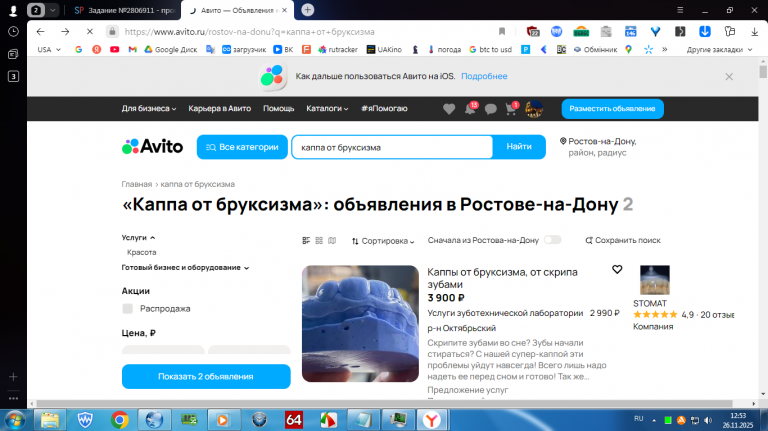Open the tab group dropdown arrow
This screenshot has width=768, height=431.
(52, 10)
